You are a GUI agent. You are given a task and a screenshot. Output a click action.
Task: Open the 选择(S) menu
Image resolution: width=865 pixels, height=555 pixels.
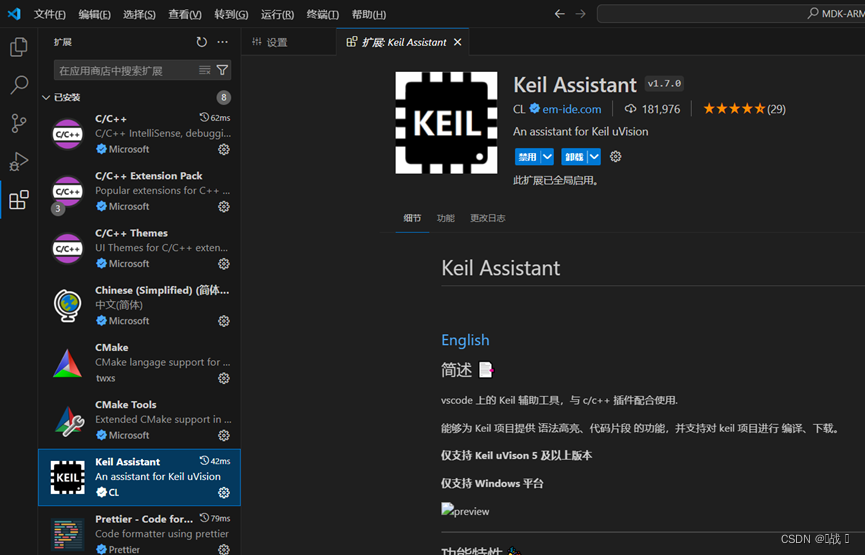tap(139, 14)
